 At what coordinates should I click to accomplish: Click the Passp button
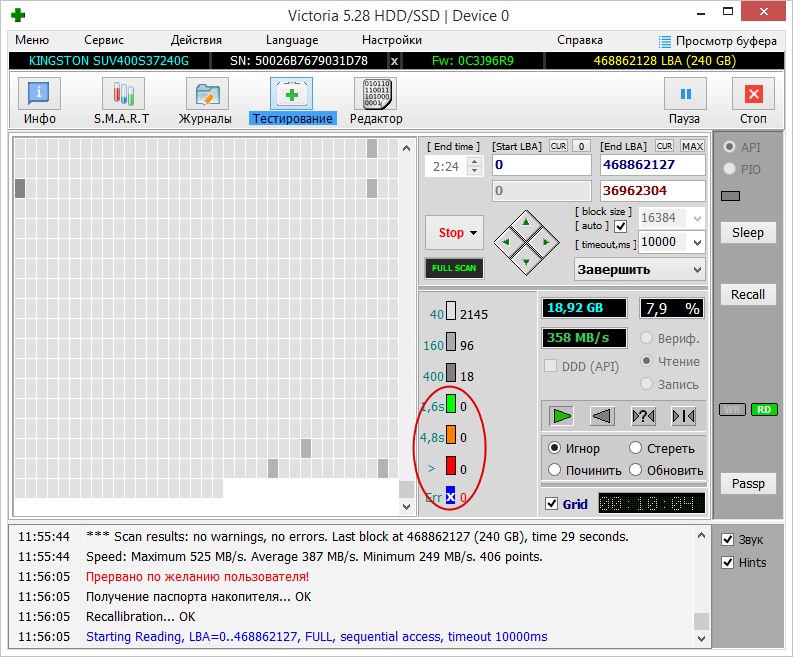[x=747, y=484]
